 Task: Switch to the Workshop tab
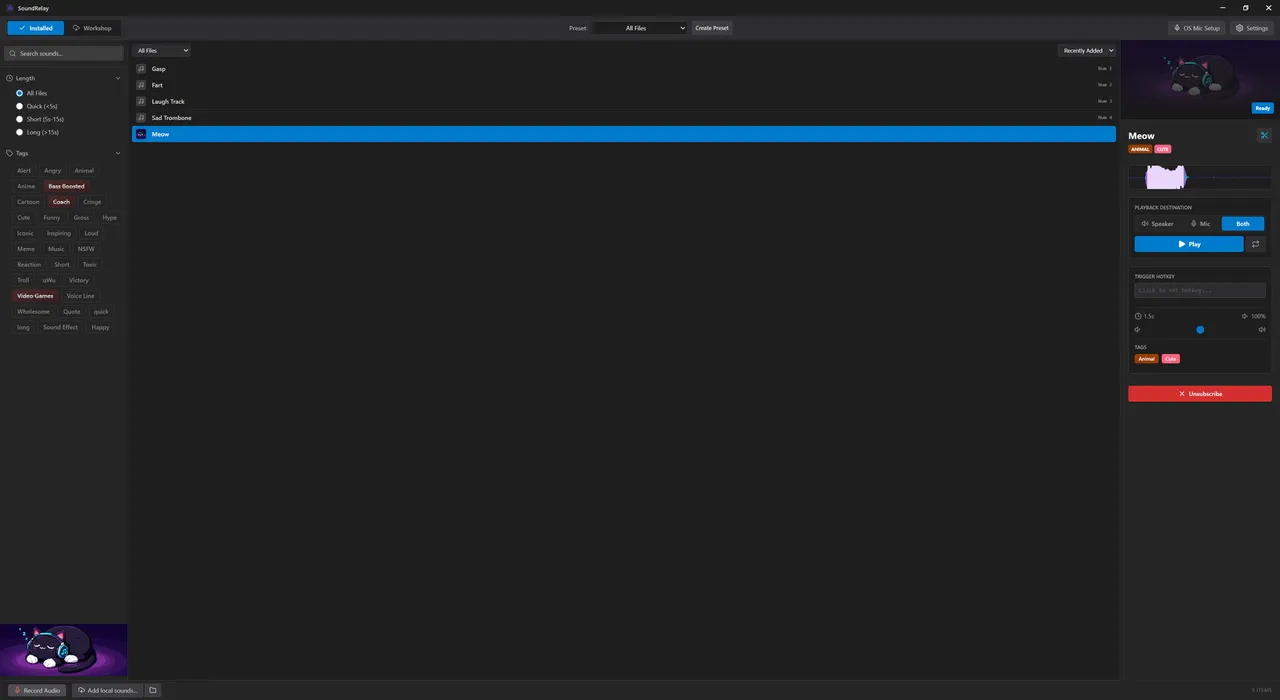(x=92, y=28)
